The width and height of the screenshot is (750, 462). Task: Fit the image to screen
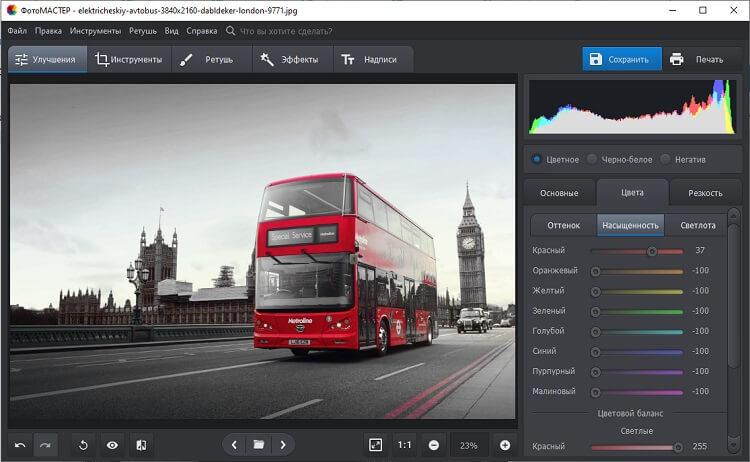click(x=375, y=445)
